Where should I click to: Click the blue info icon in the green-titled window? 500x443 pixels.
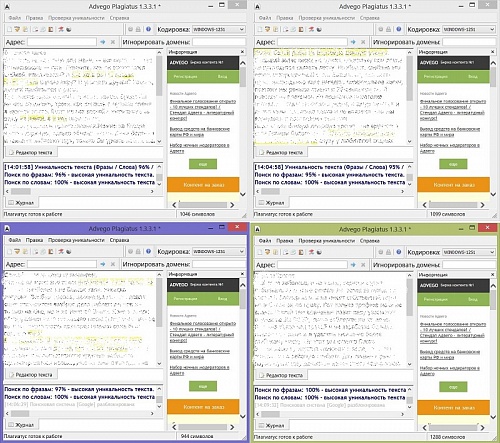click(399, 252)
